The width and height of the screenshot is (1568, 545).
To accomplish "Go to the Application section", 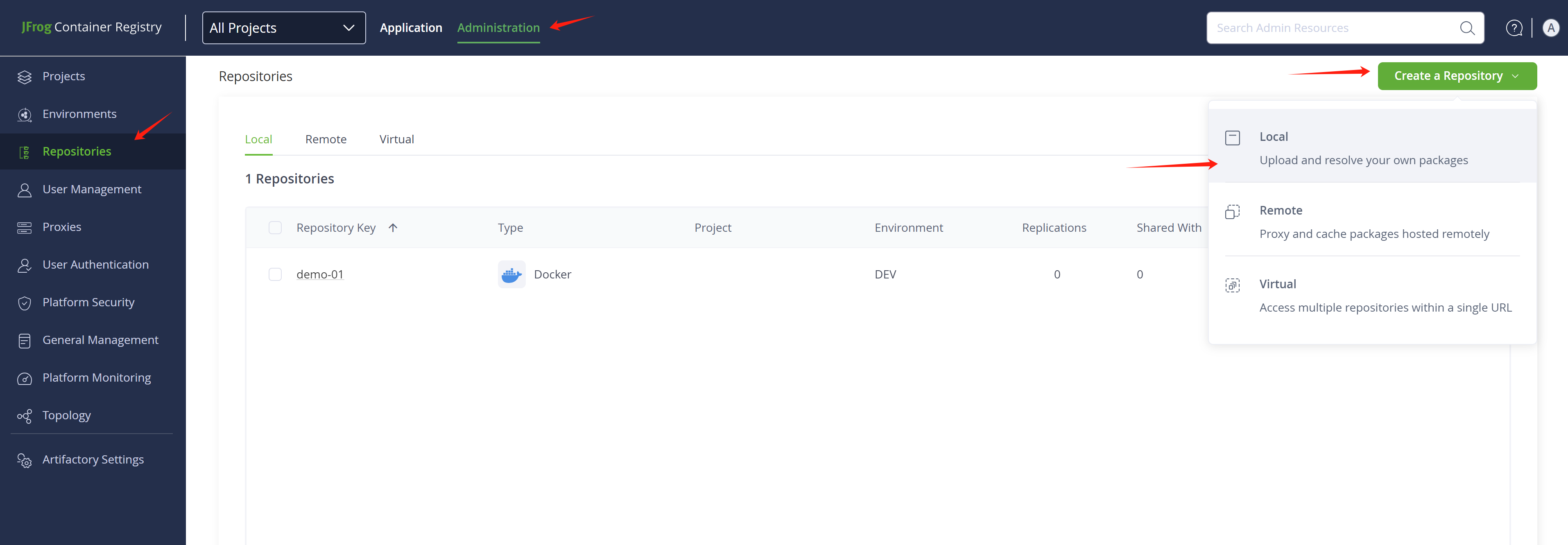I will pyautogui.click(x=411, y=28).
